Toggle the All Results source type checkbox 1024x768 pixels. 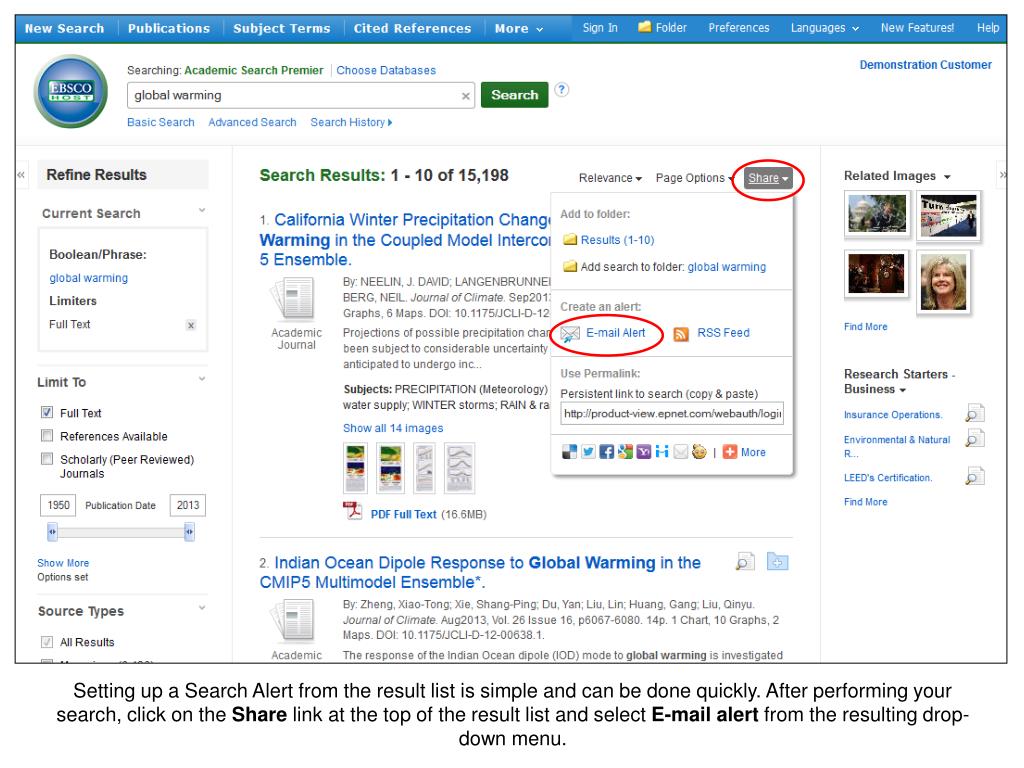coord(47,642)
